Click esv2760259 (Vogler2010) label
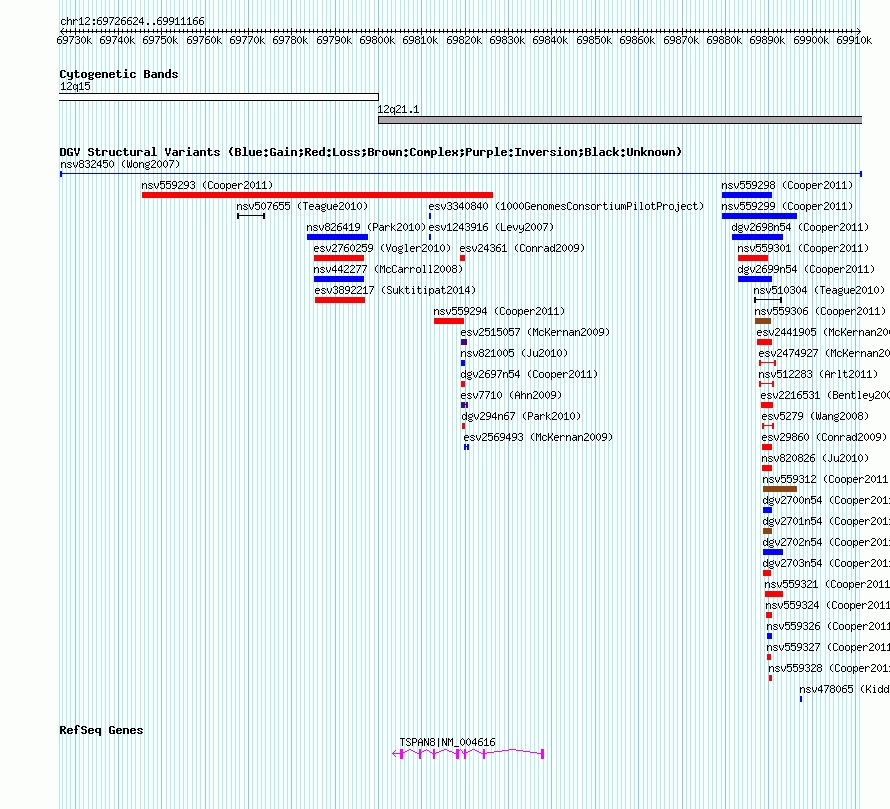This screenshot has width=890, height=809. (382, 248)
